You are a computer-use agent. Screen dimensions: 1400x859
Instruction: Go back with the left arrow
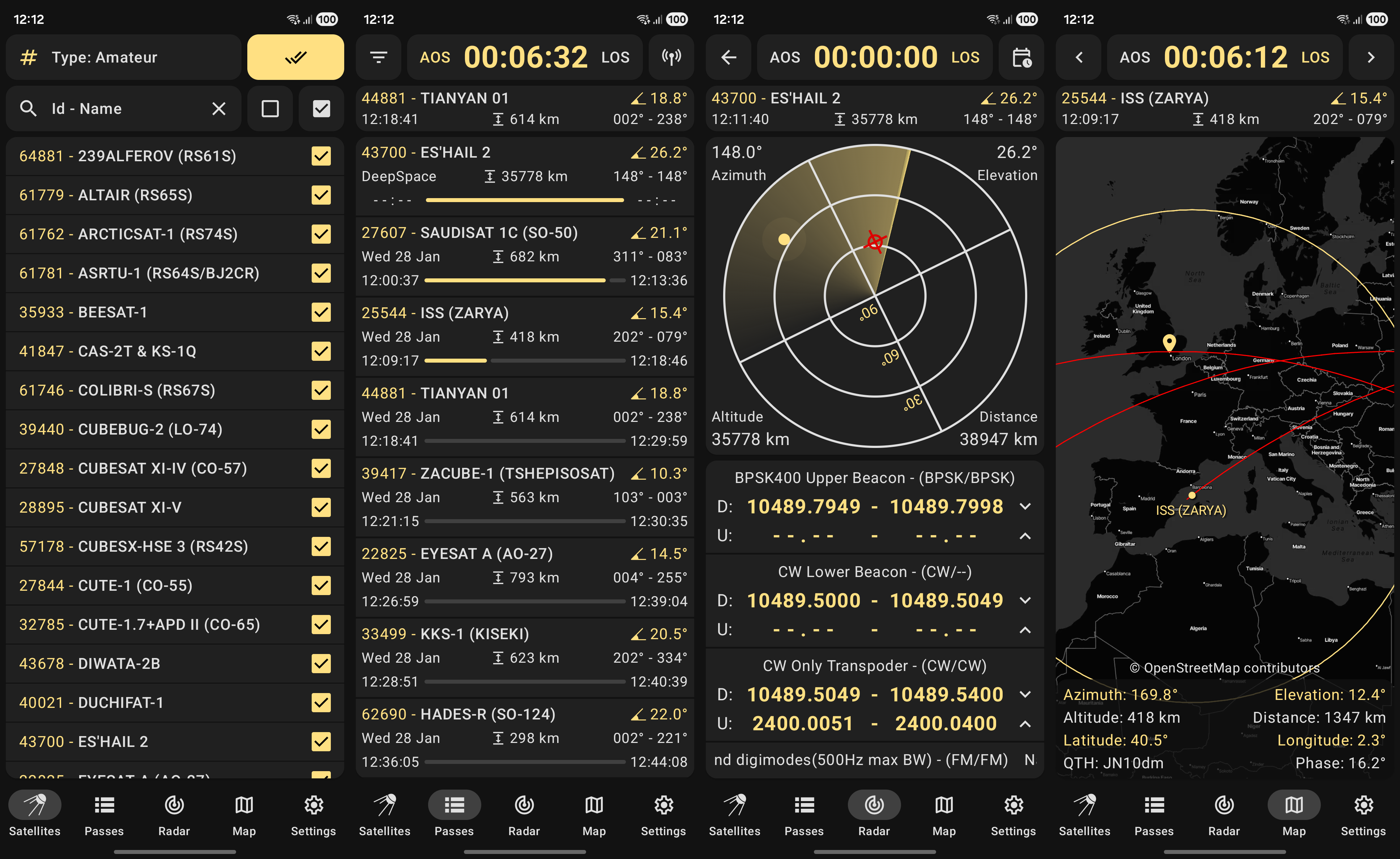click(x=729, y=57)
